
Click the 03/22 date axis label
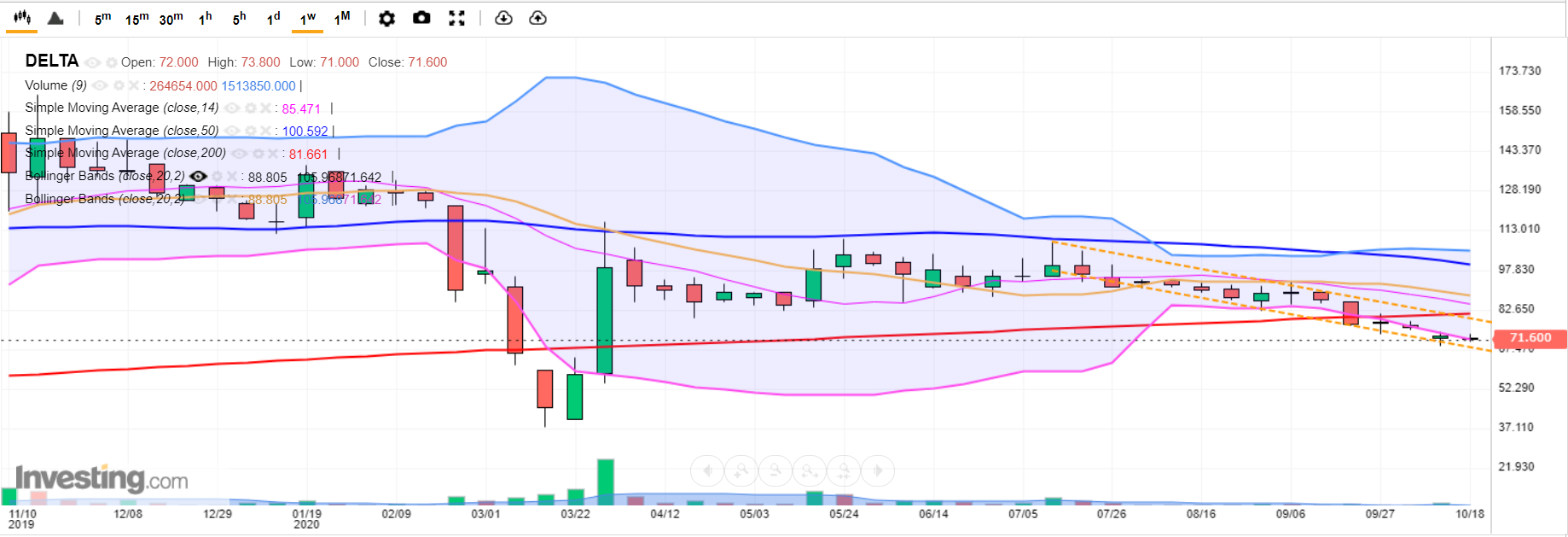pos(575,514)
